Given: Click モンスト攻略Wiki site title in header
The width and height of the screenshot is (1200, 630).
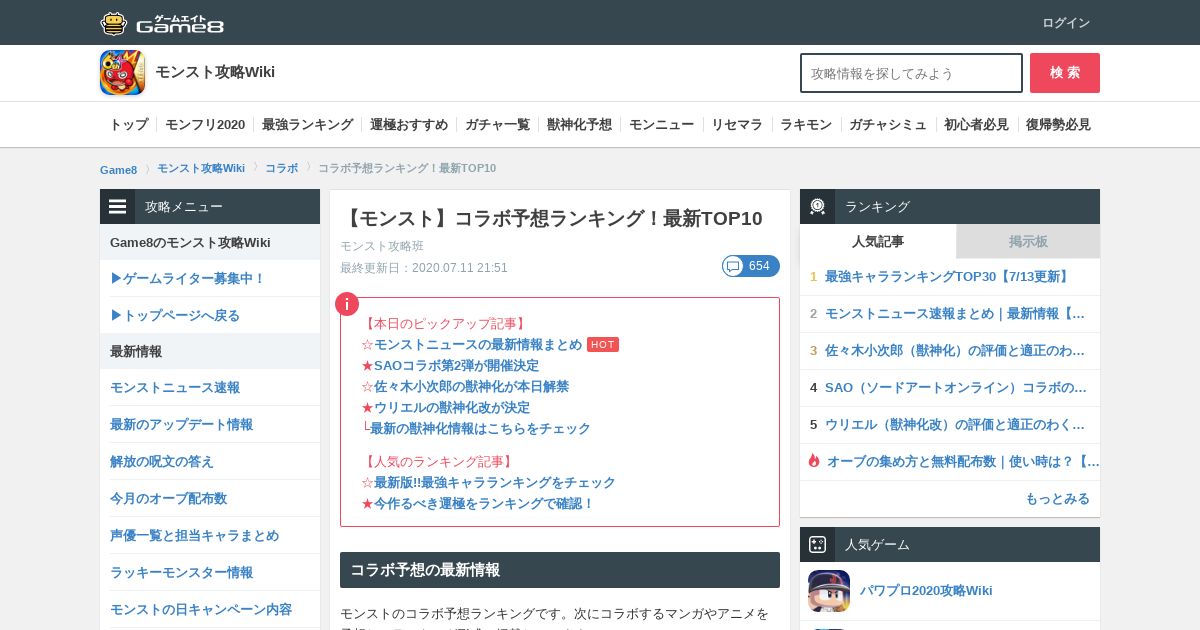Looking at the screenshot, I should click(x=215, y=72).
